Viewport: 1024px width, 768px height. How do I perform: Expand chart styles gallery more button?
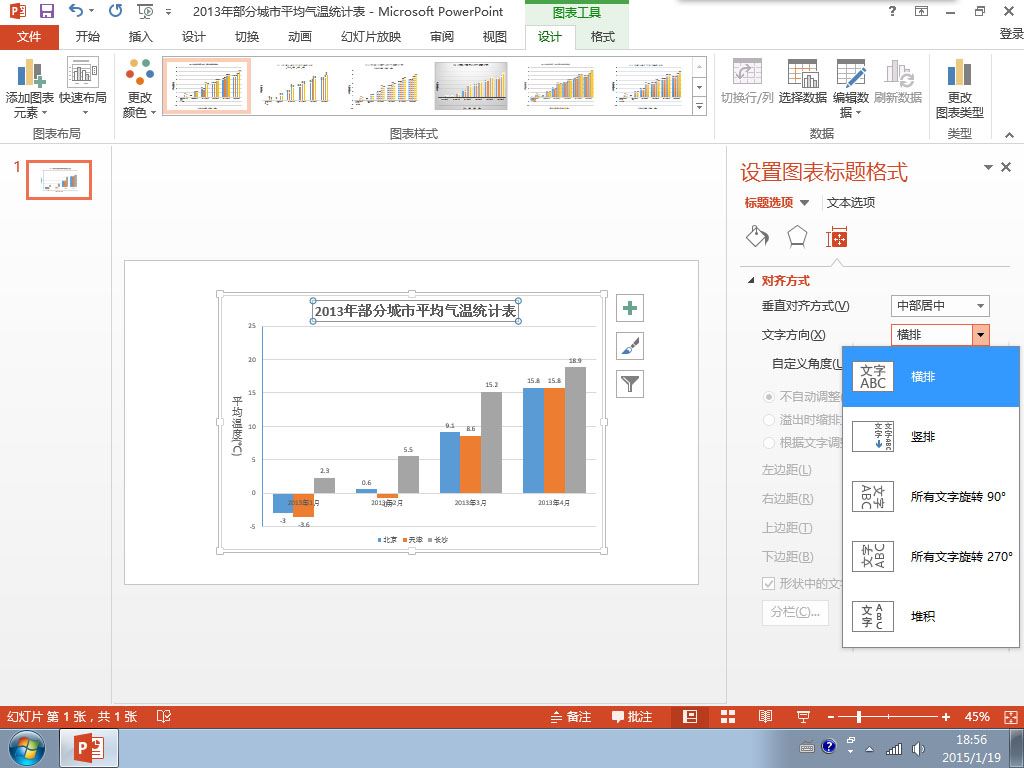(x=699, y=105)
